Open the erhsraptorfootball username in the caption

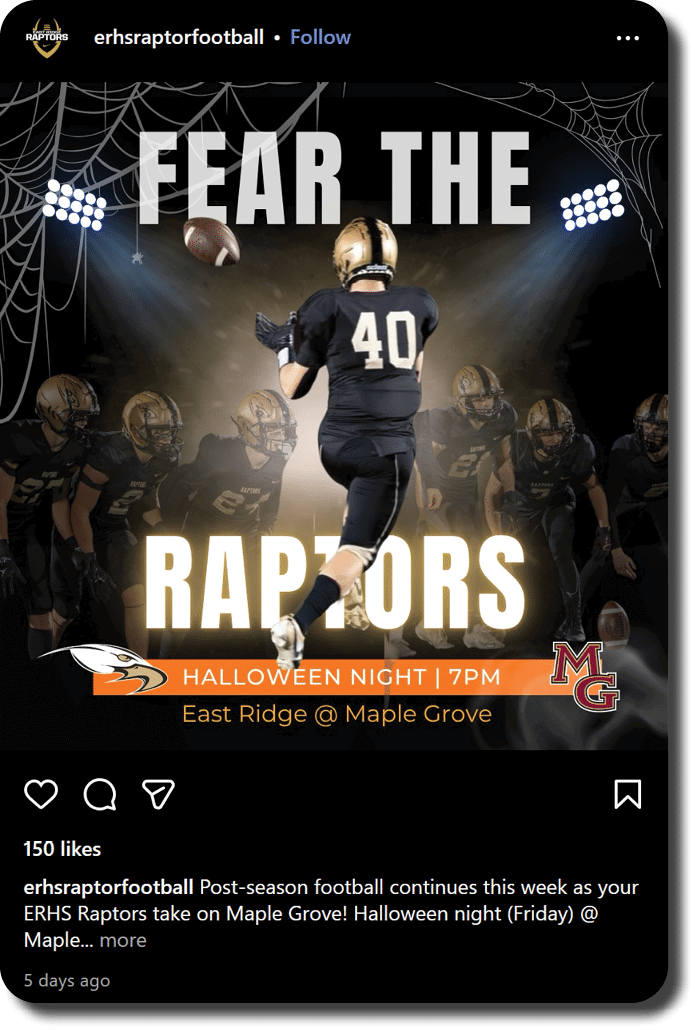pyautogui.click(x=108, y=887)
